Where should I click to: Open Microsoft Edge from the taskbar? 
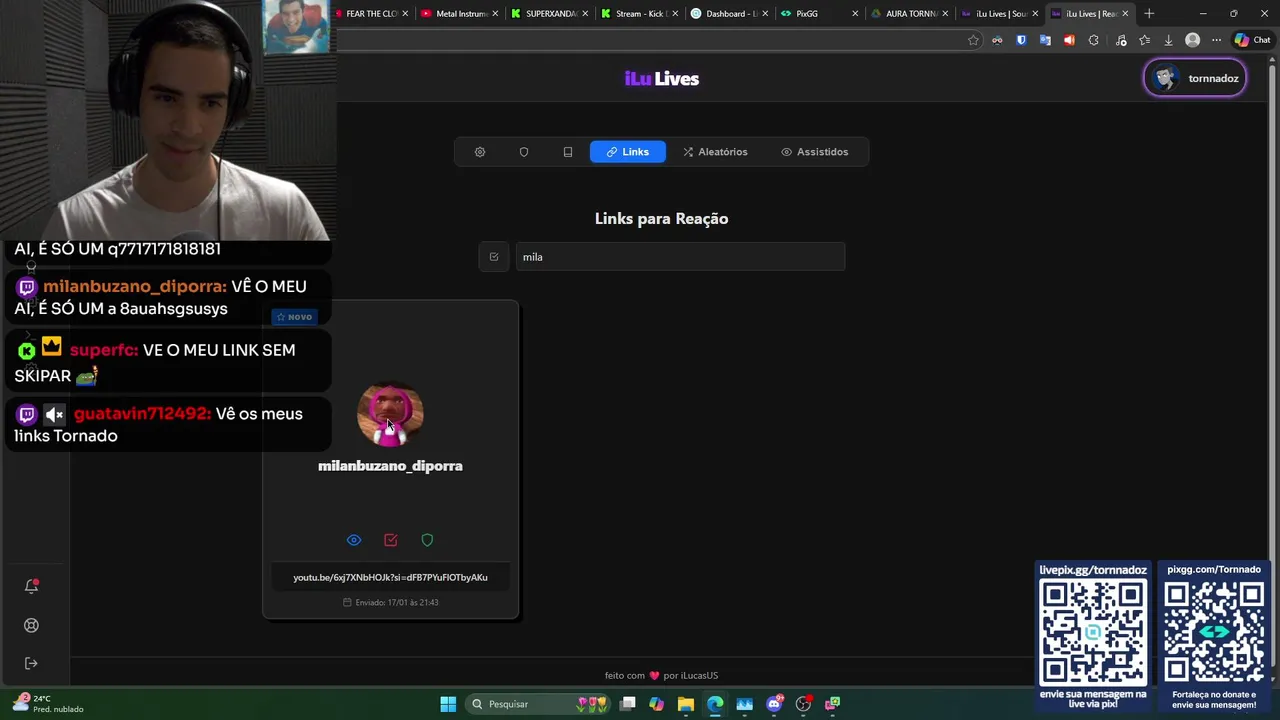(715, 704)
